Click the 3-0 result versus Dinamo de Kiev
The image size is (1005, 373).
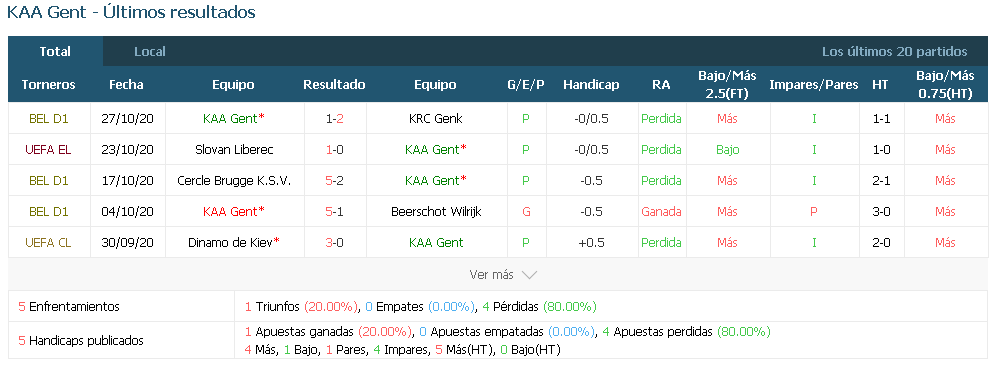(335, 242)
